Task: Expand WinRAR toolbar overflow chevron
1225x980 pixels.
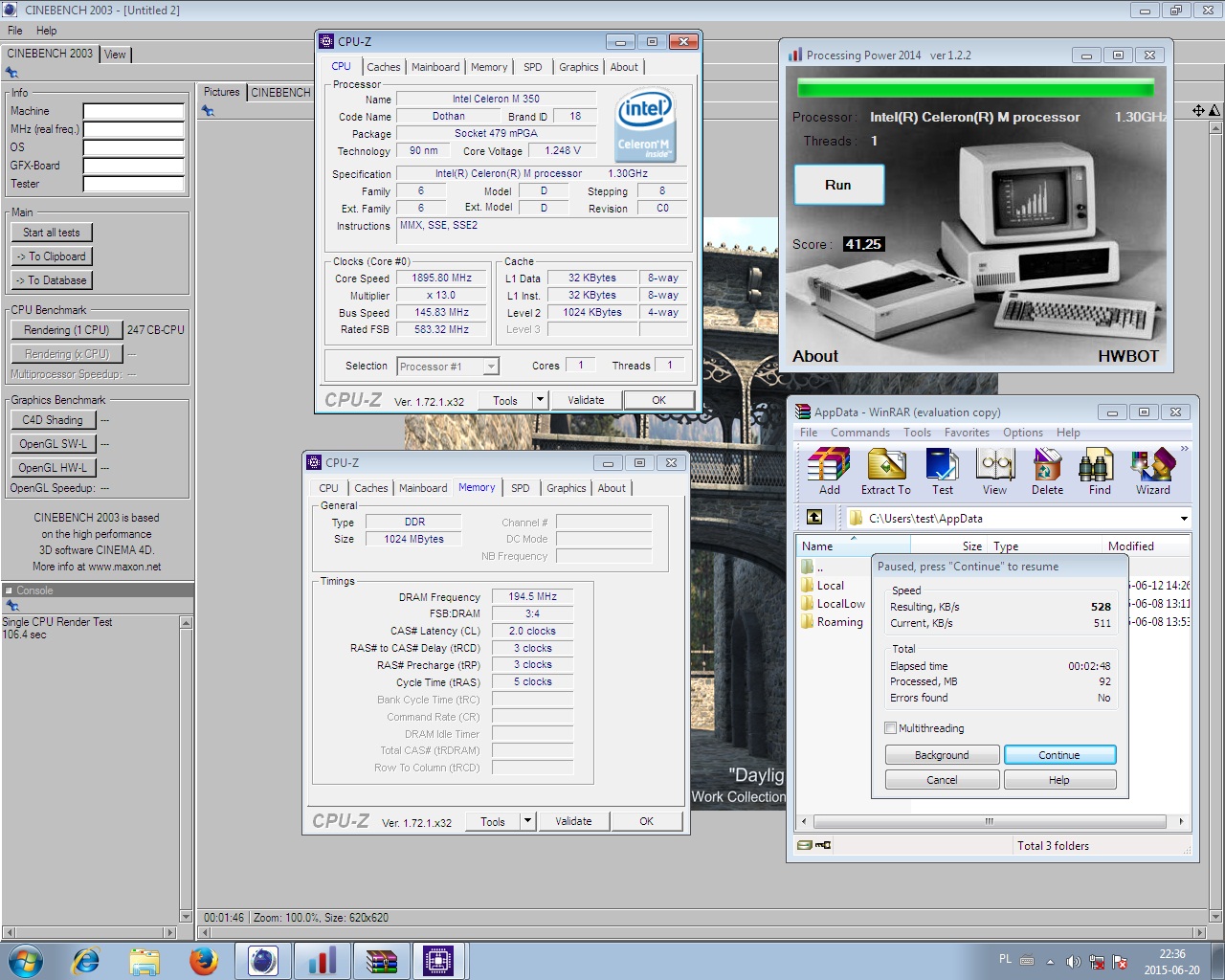Action: click(x=1184, y=449)
